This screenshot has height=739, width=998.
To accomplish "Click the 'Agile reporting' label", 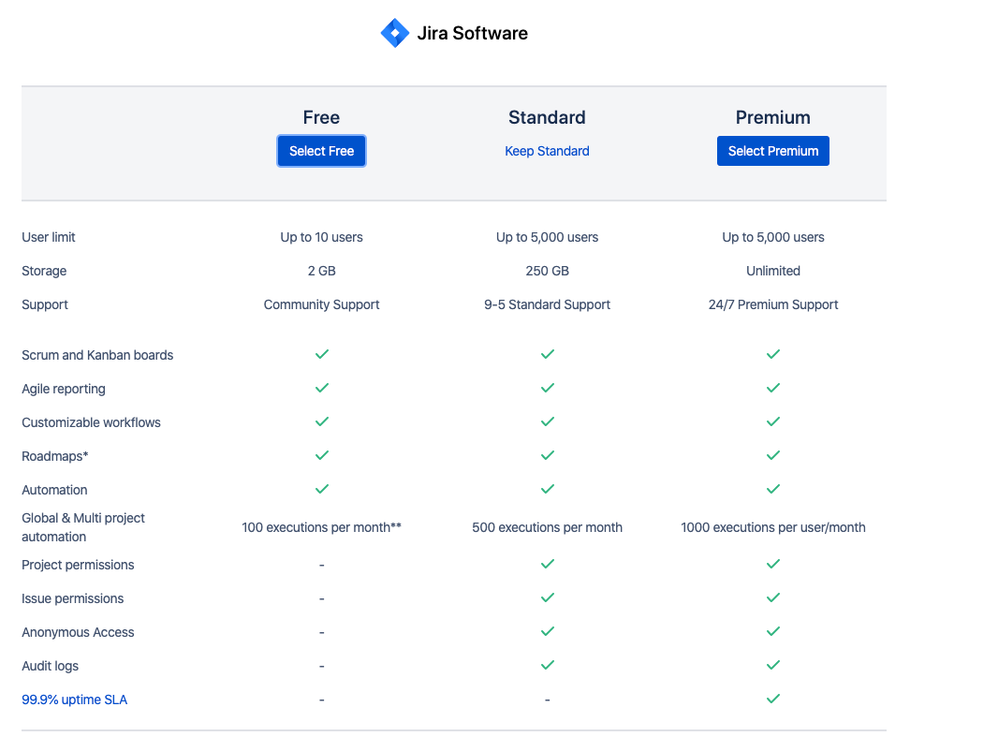I will coord(64,389).
